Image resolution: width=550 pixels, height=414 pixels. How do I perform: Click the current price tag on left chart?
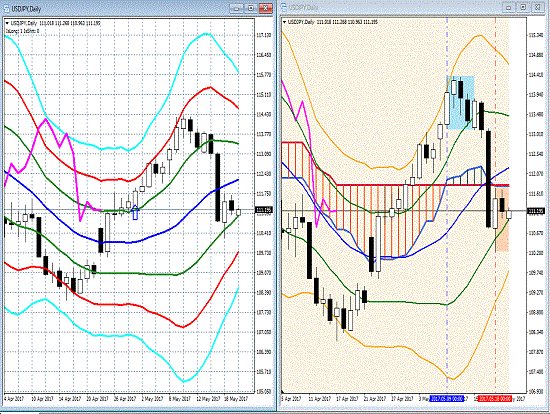263,210
